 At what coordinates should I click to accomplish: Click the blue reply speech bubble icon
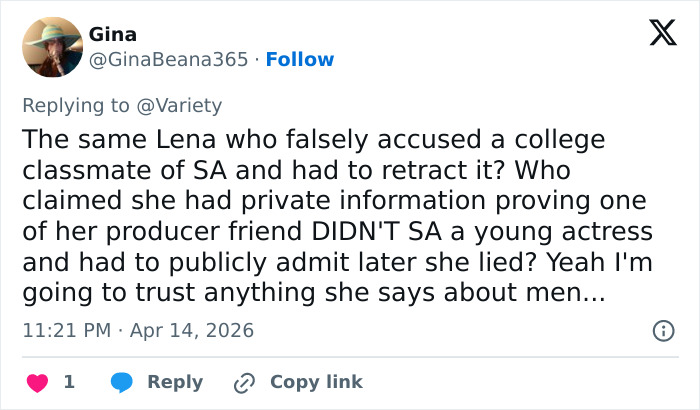coord(123,382)
